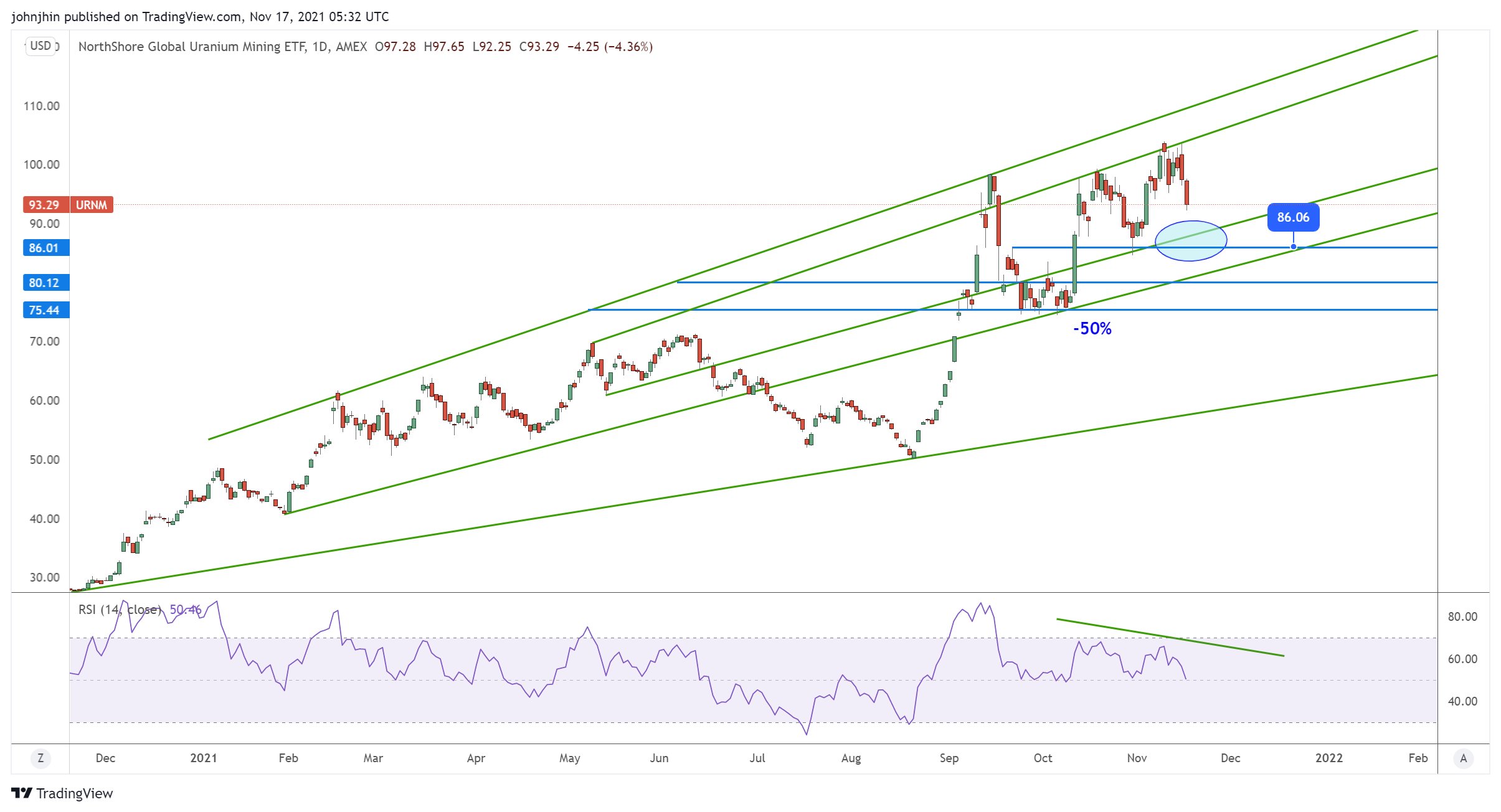Click the 2022 label on time axis
The width and height of the screenshot is (1501, 812).
[x=1328, y=758]
